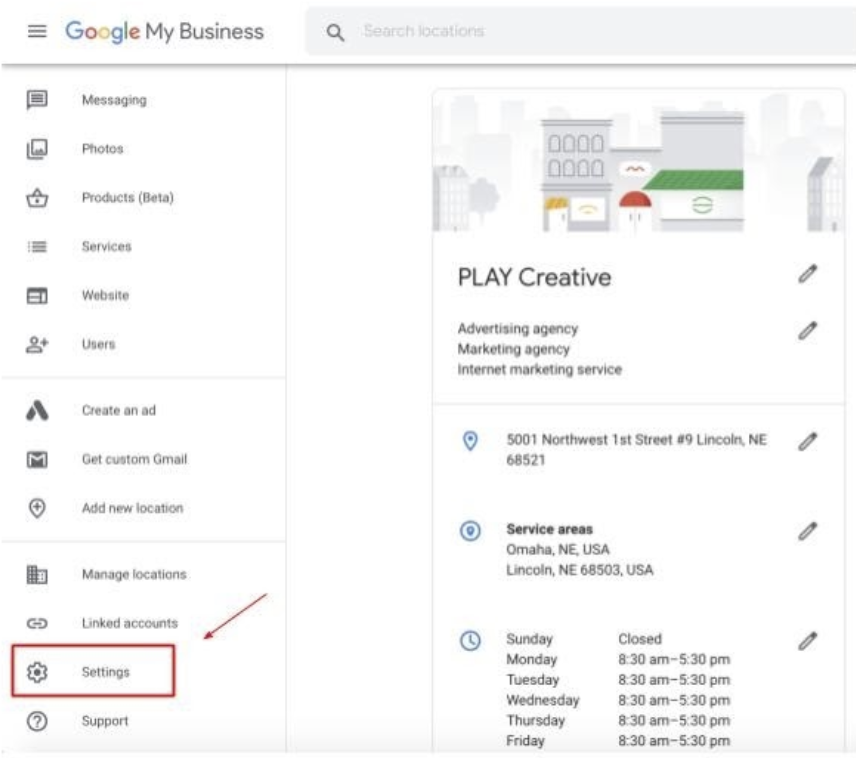Select Add new location

pyautogui.click(x=133, y=508)
